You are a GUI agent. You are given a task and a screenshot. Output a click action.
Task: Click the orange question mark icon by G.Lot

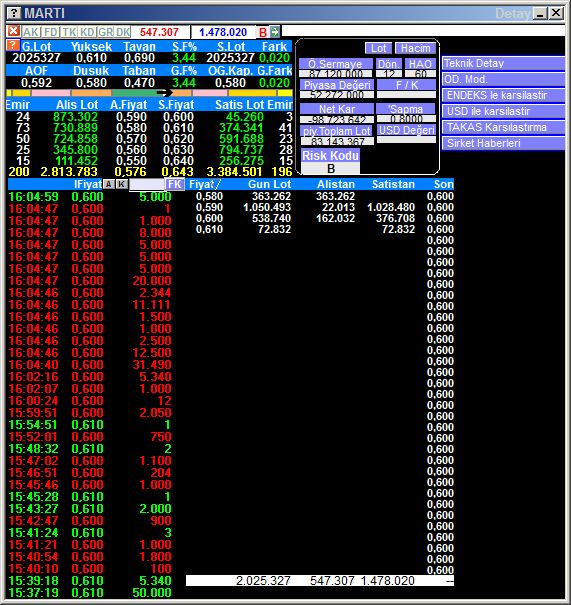click(13, 46)
